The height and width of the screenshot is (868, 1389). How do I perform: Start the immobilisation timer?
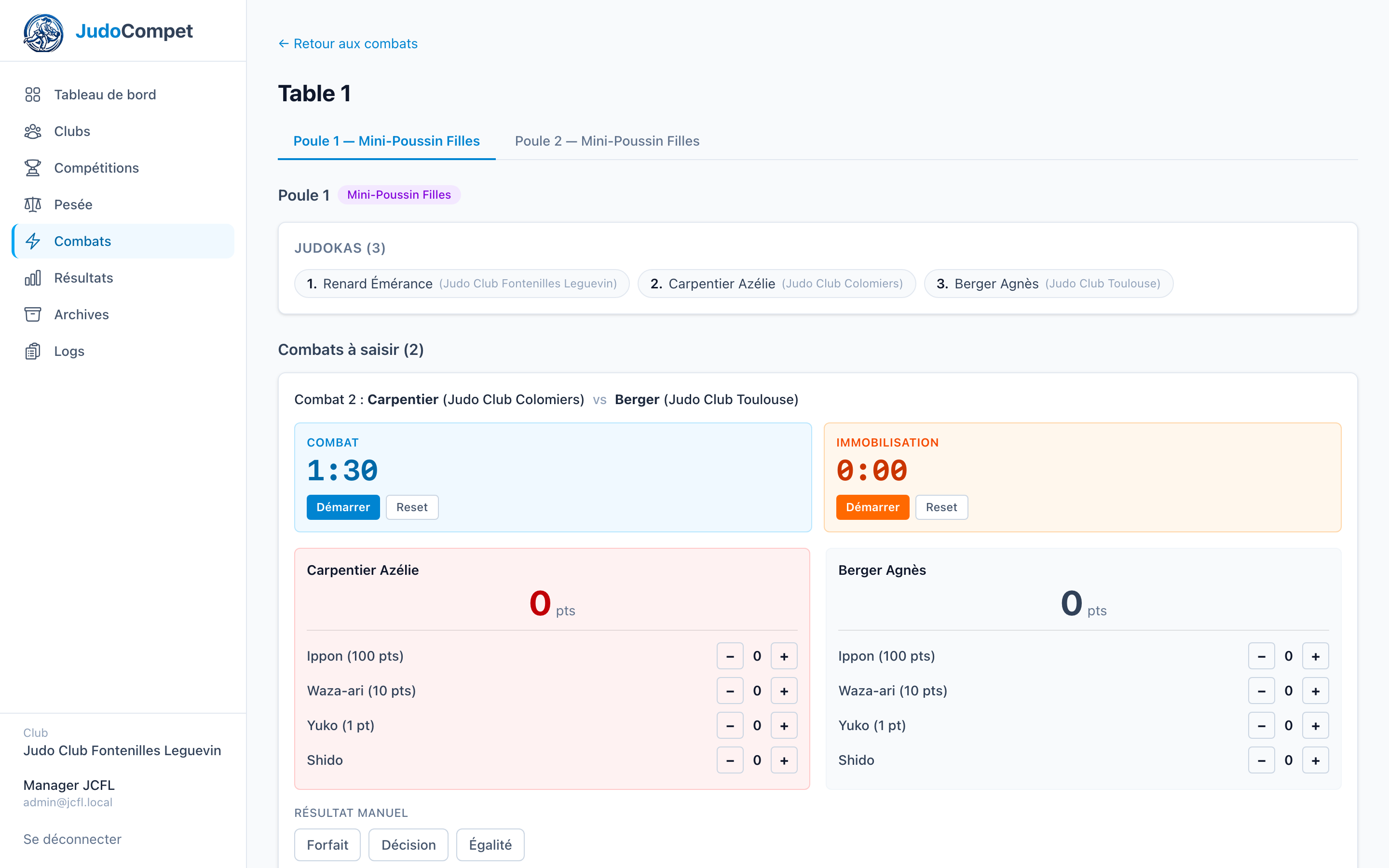pyautogui.click(x=872, y=507)
